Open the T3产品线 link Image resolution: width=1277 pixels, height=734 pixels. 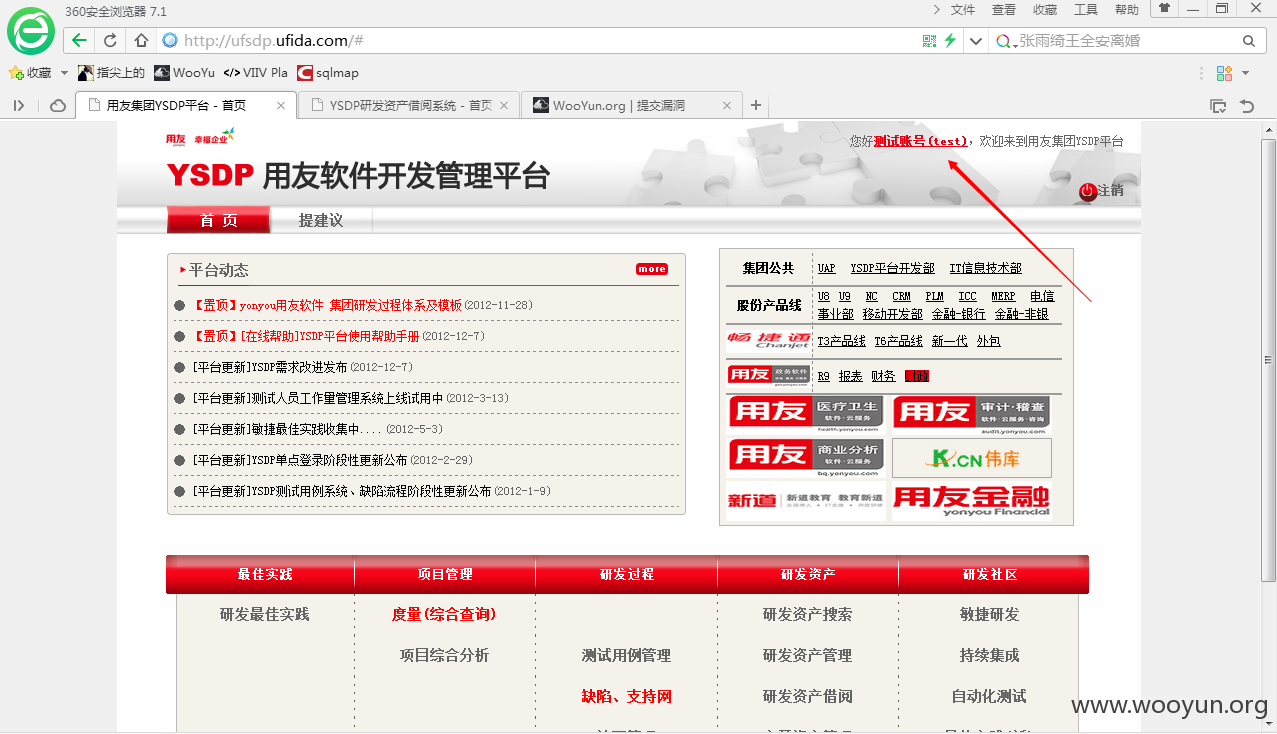[842, 341]
